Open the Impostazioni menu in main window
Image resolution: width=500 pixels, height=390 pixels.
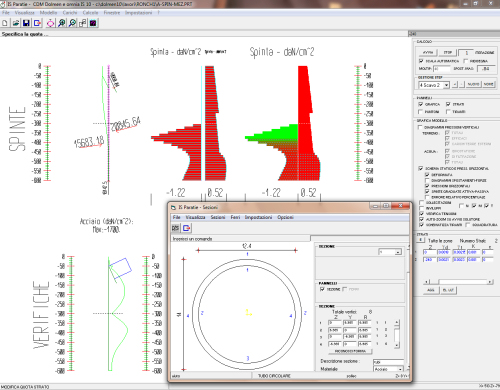(x=139, y=13)
